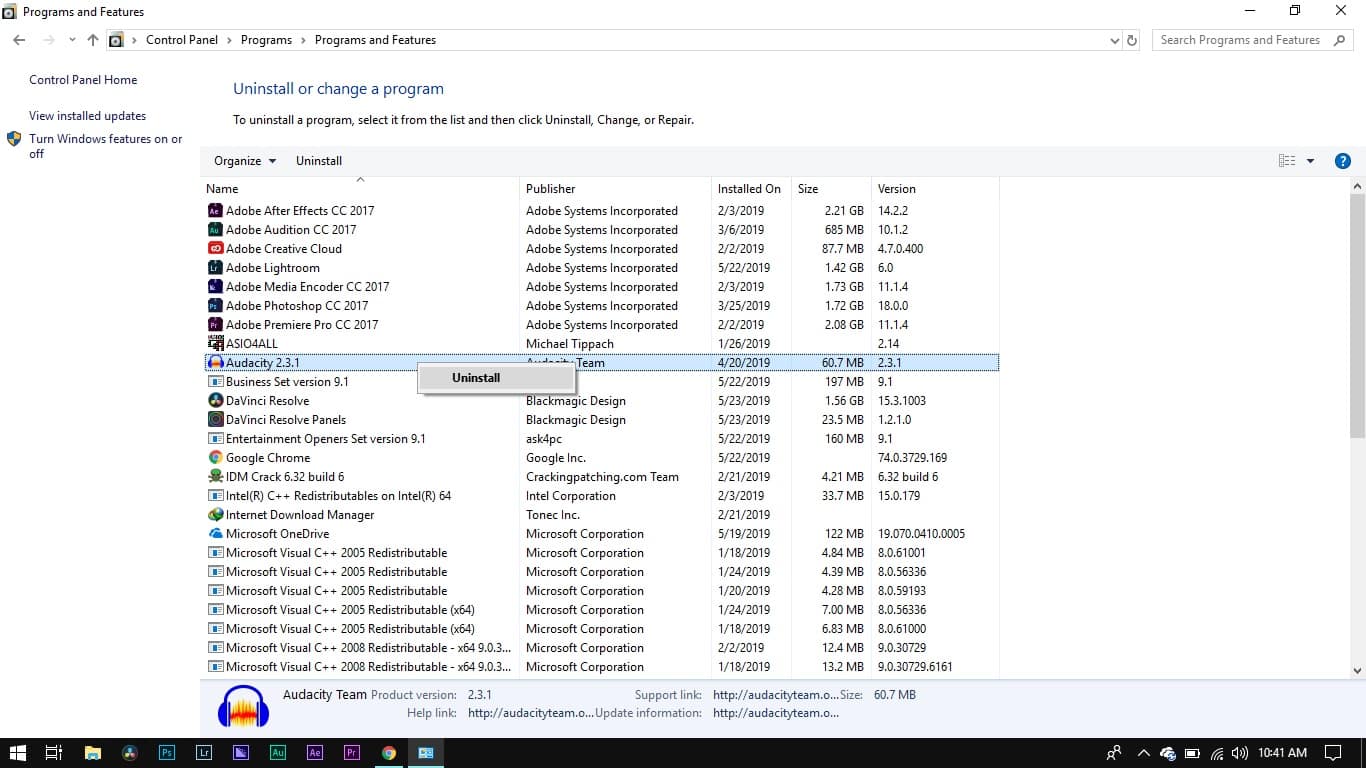Open the Control Panel Home link
This screenshot has height=768, width=1366.
click(83, 80)
